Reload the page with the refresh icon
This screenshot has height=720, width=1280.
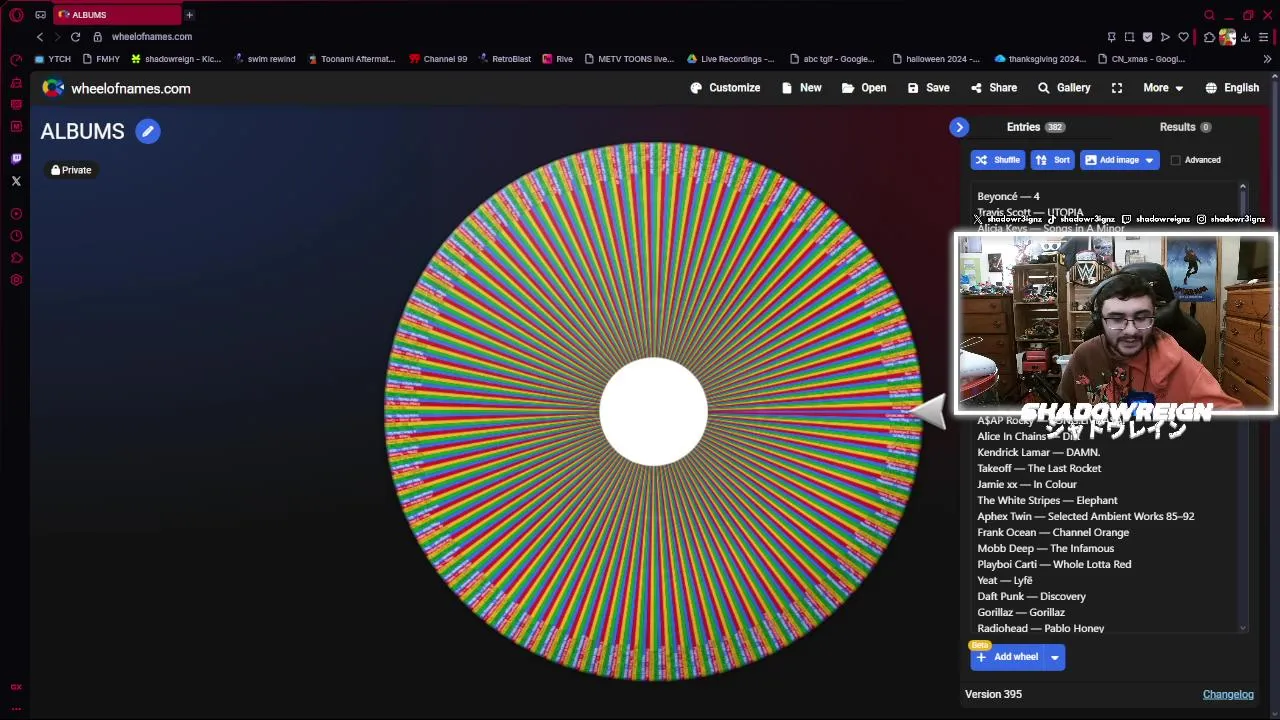click(x=75, y=37)
